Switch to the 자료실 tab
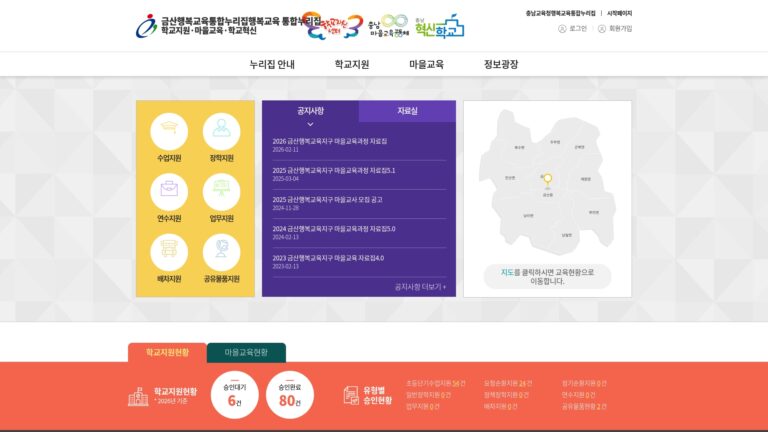 pyautogui.click(x=408, y=111)
